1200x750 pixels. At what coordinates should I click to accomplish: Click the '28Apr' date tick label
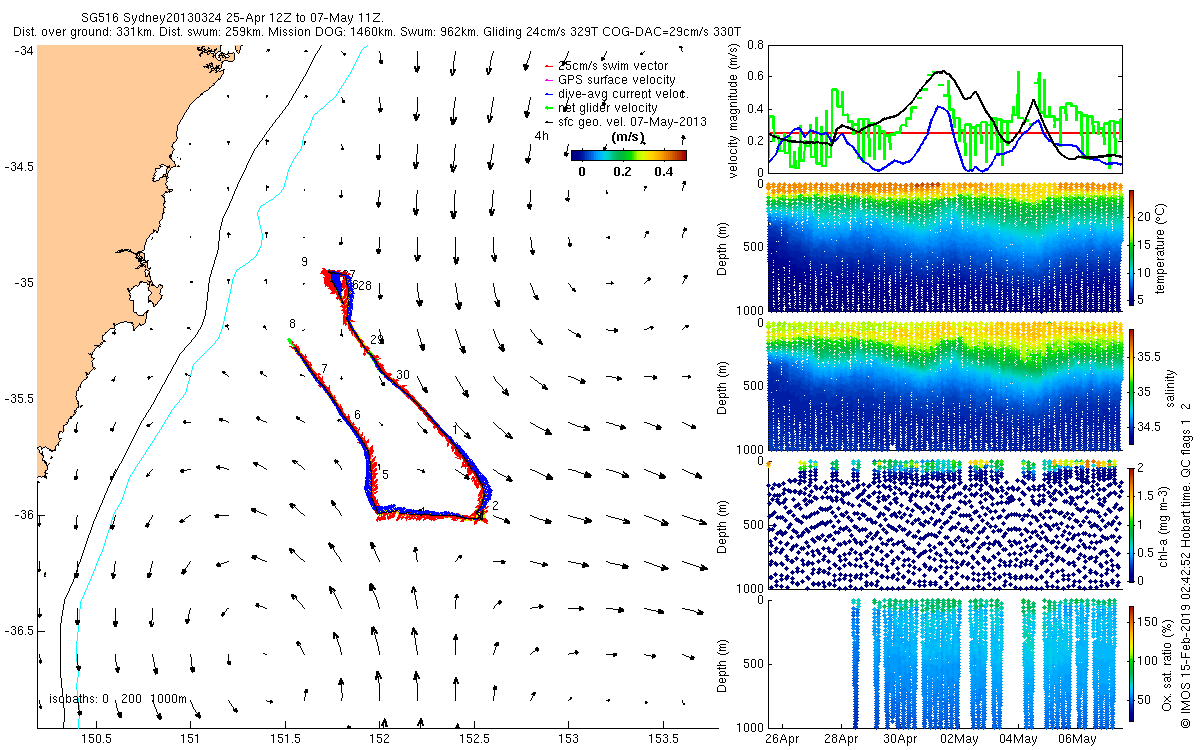click(x=841, y=740)
